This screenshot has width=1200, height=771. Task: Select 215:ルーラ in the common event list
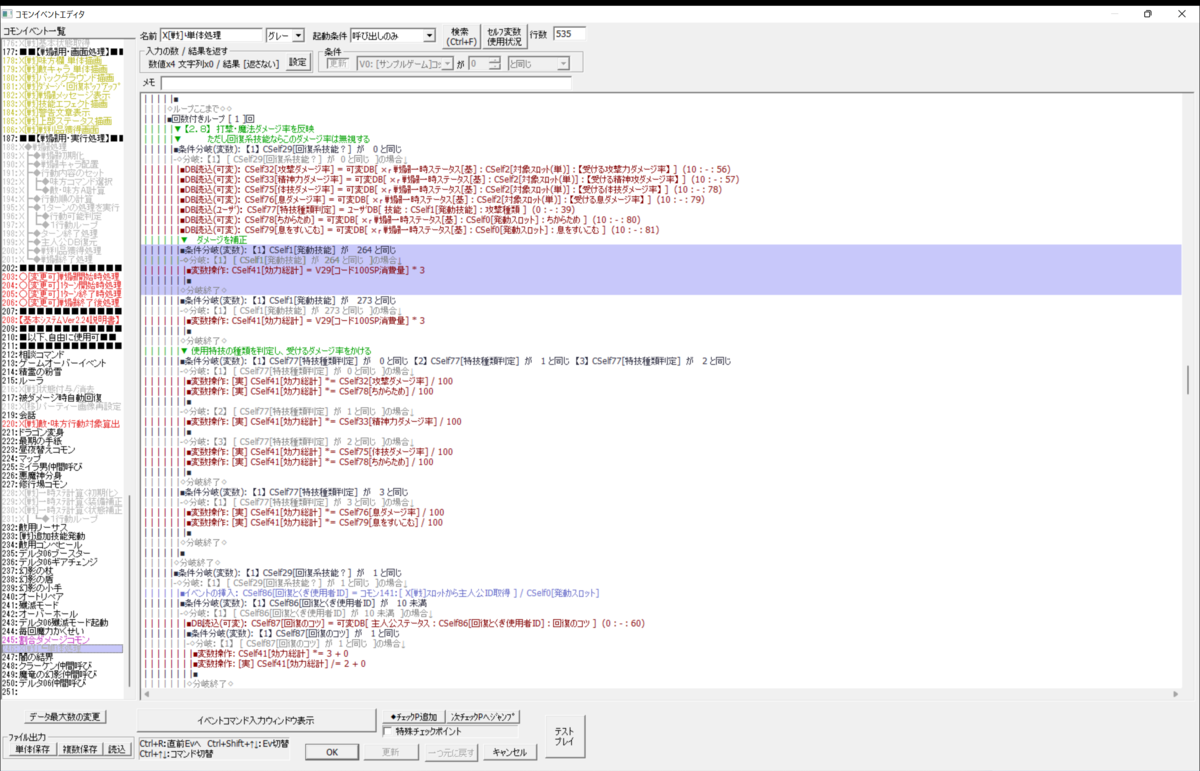click(x=25, y=380)
